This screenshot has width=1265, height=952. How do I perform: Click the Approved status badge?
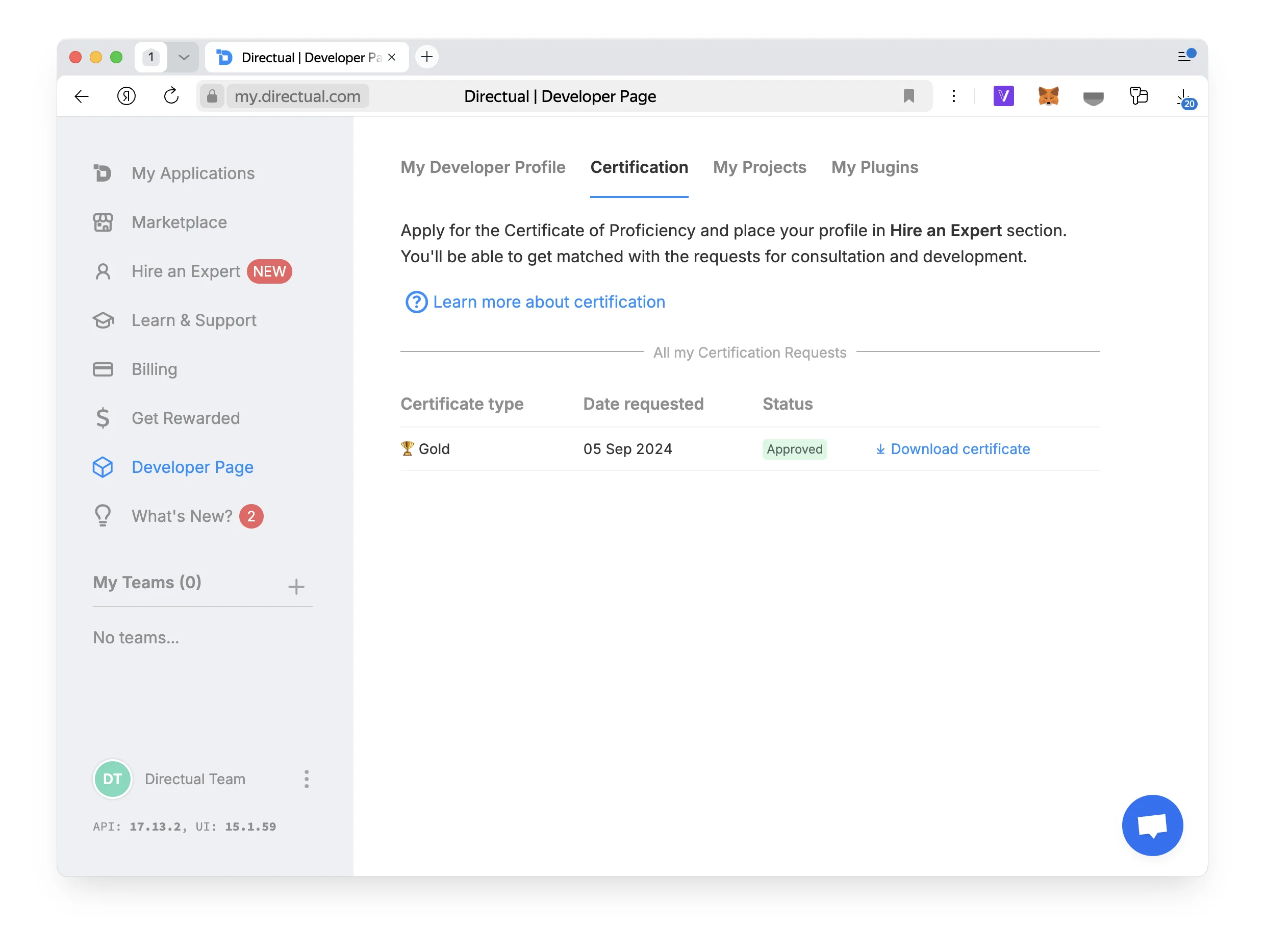point(794,449)
